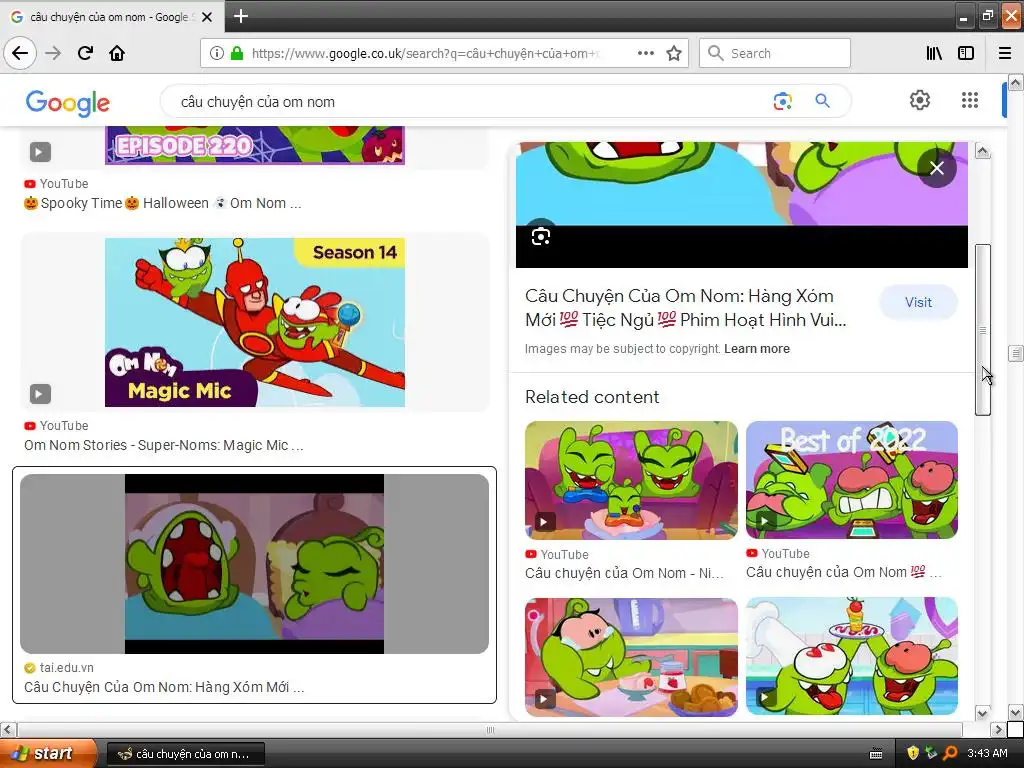
Task: Click the blue Google search magnifier button
Action: (822, 101)
